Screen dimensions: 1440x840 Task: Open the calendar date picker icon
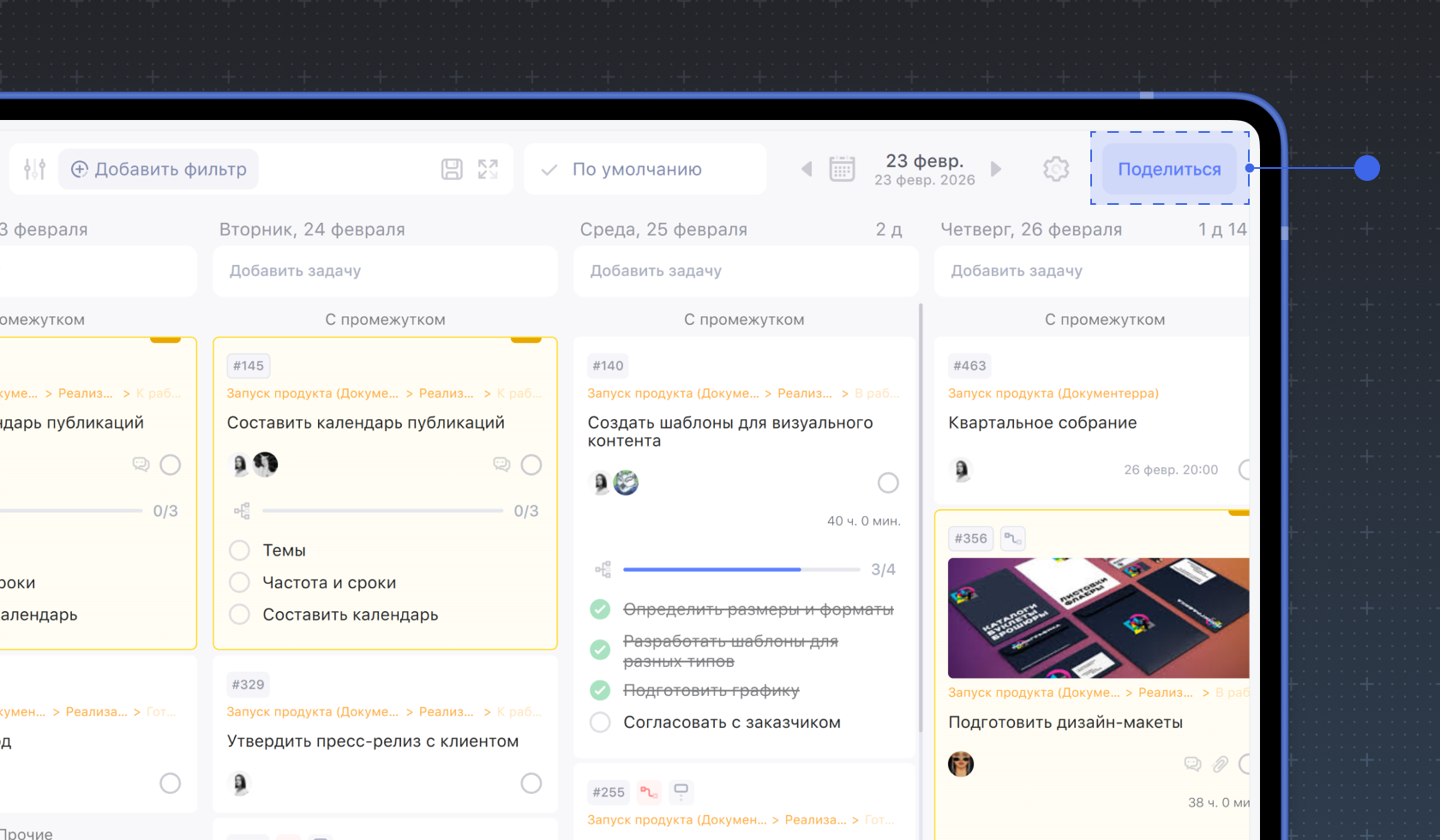[842, 169]
